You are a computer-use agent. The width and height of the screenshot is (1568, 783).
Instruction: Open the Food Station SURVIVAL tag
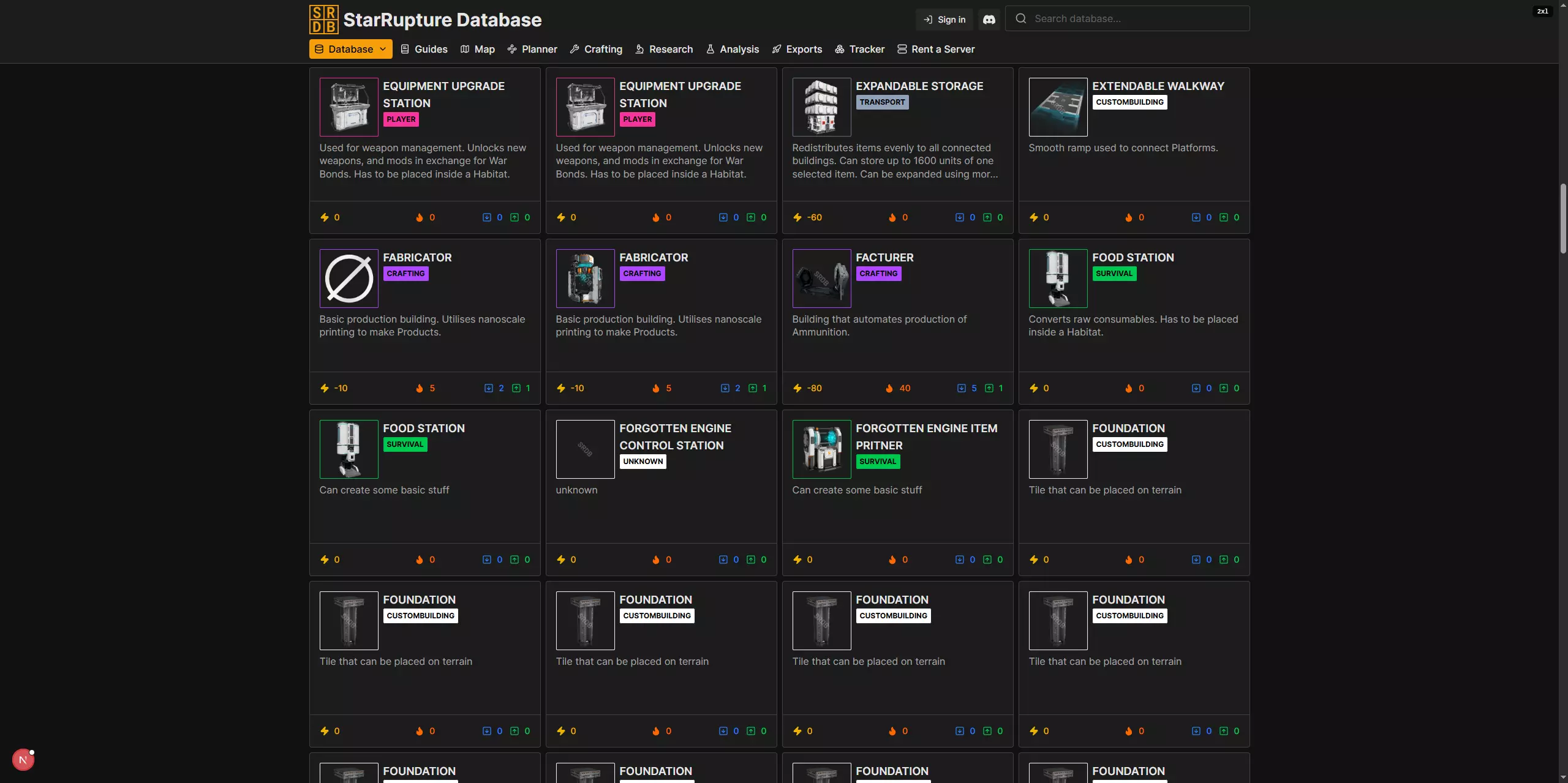click(1114, 274)
